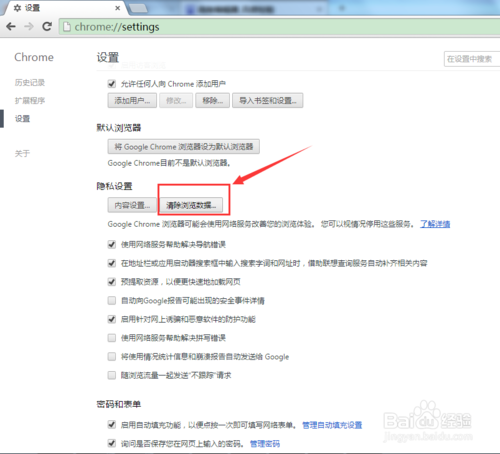Open 历史记录 in the sidebar

30,82
